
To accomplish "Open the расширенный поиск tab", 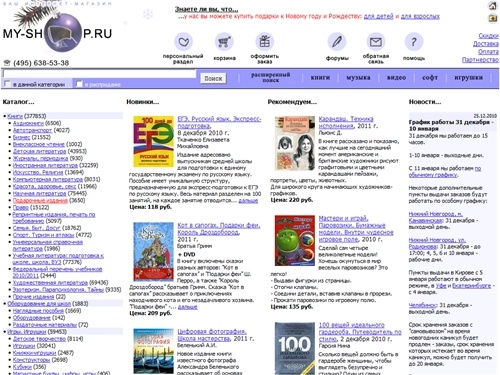I will coord(270,77).
